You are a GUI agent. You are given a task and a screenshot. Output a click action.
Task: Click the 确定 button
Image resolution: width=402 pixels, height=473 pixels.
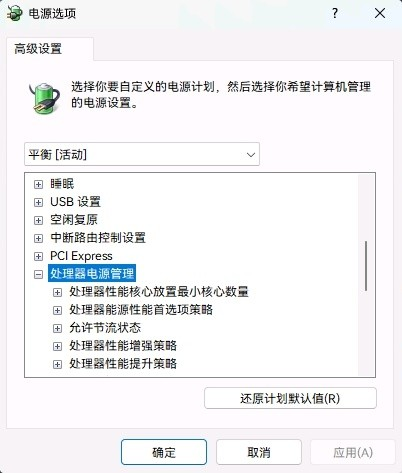164,452
